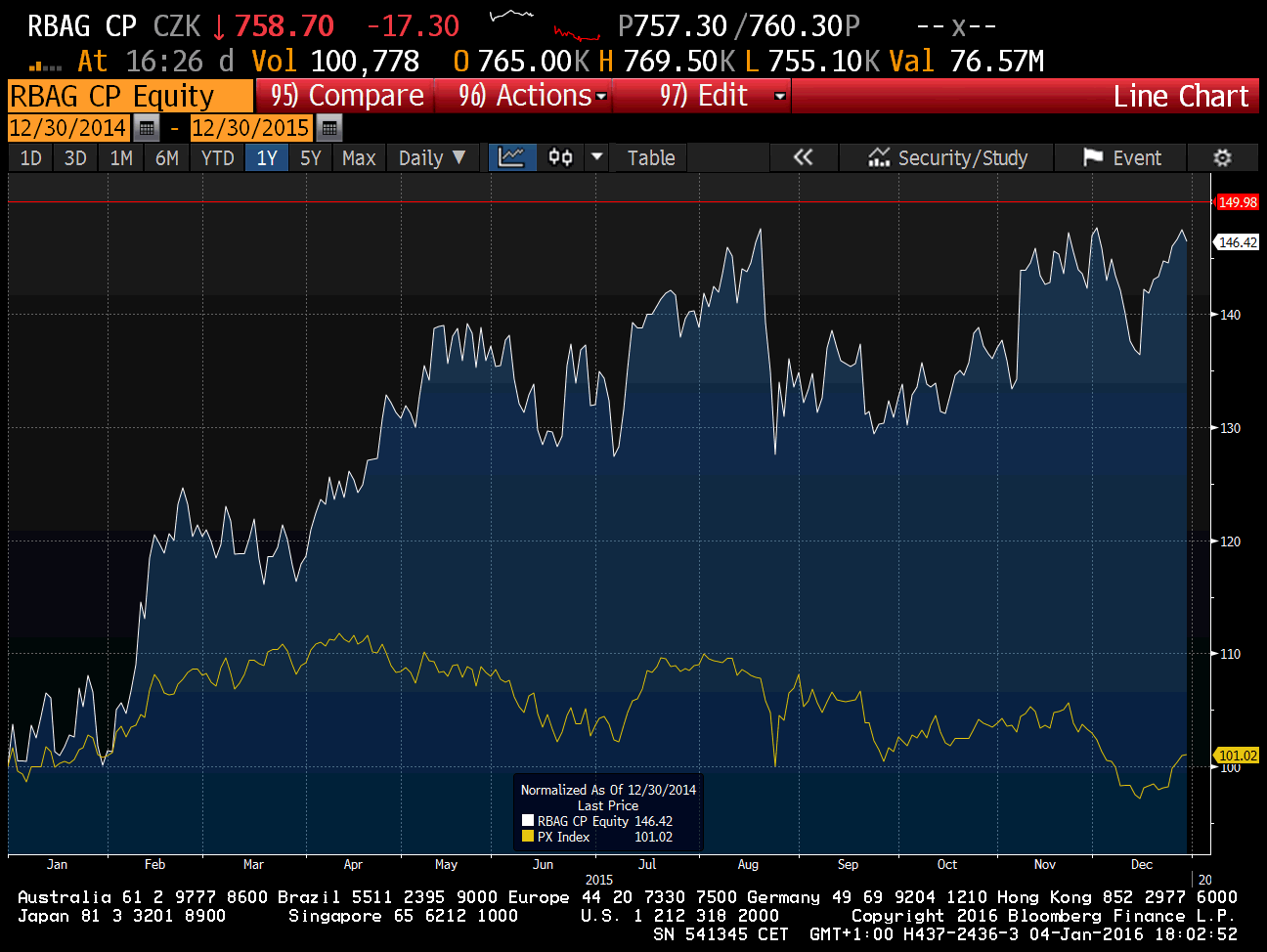Click the Dec month axis label
1267x952 pixels.
pyautogui.click(x=1142, y=864)
